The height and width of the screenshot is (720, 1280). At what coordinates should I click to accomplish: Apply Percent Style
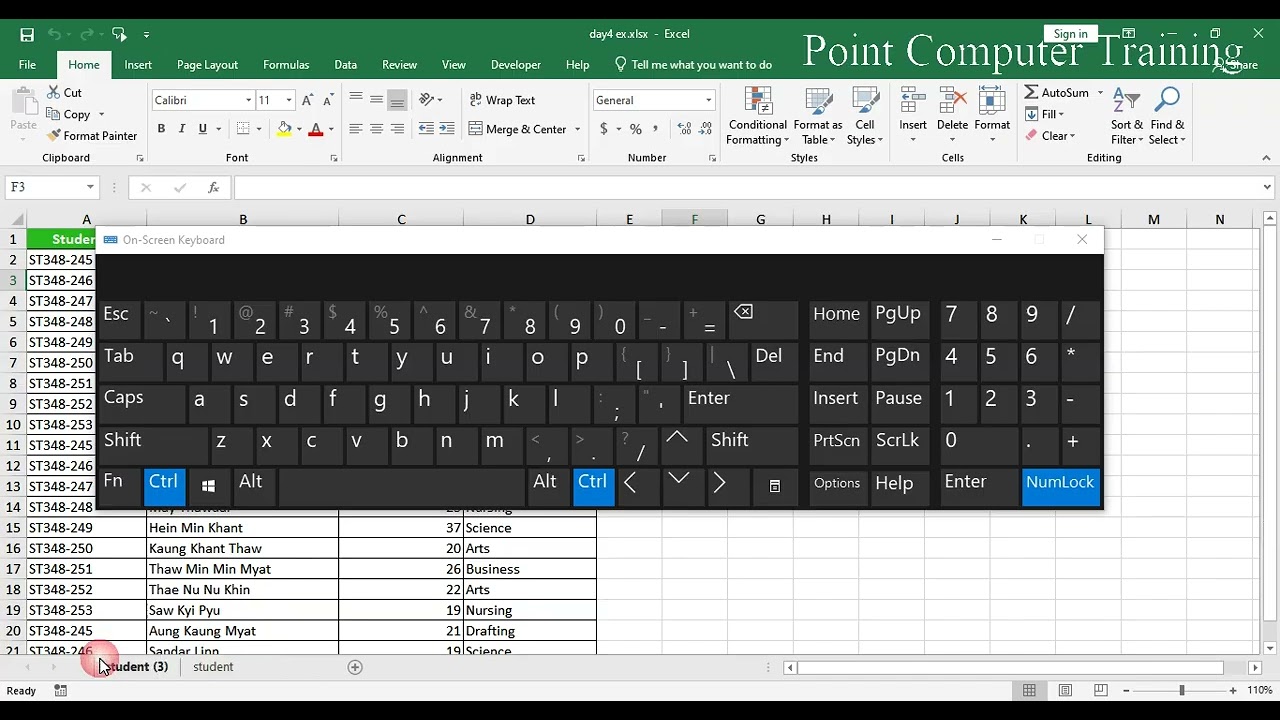(635, 129)
